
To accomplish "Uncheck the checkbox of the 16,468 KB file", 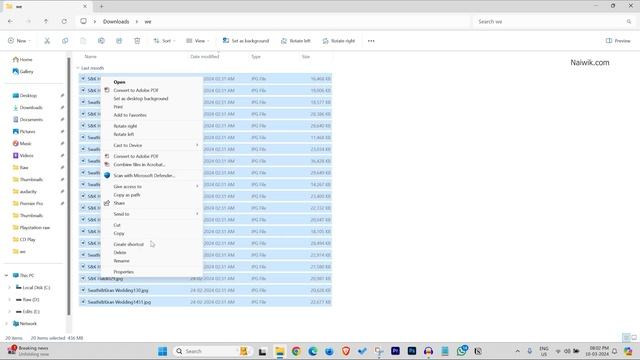I will click(x=83, y=78).
